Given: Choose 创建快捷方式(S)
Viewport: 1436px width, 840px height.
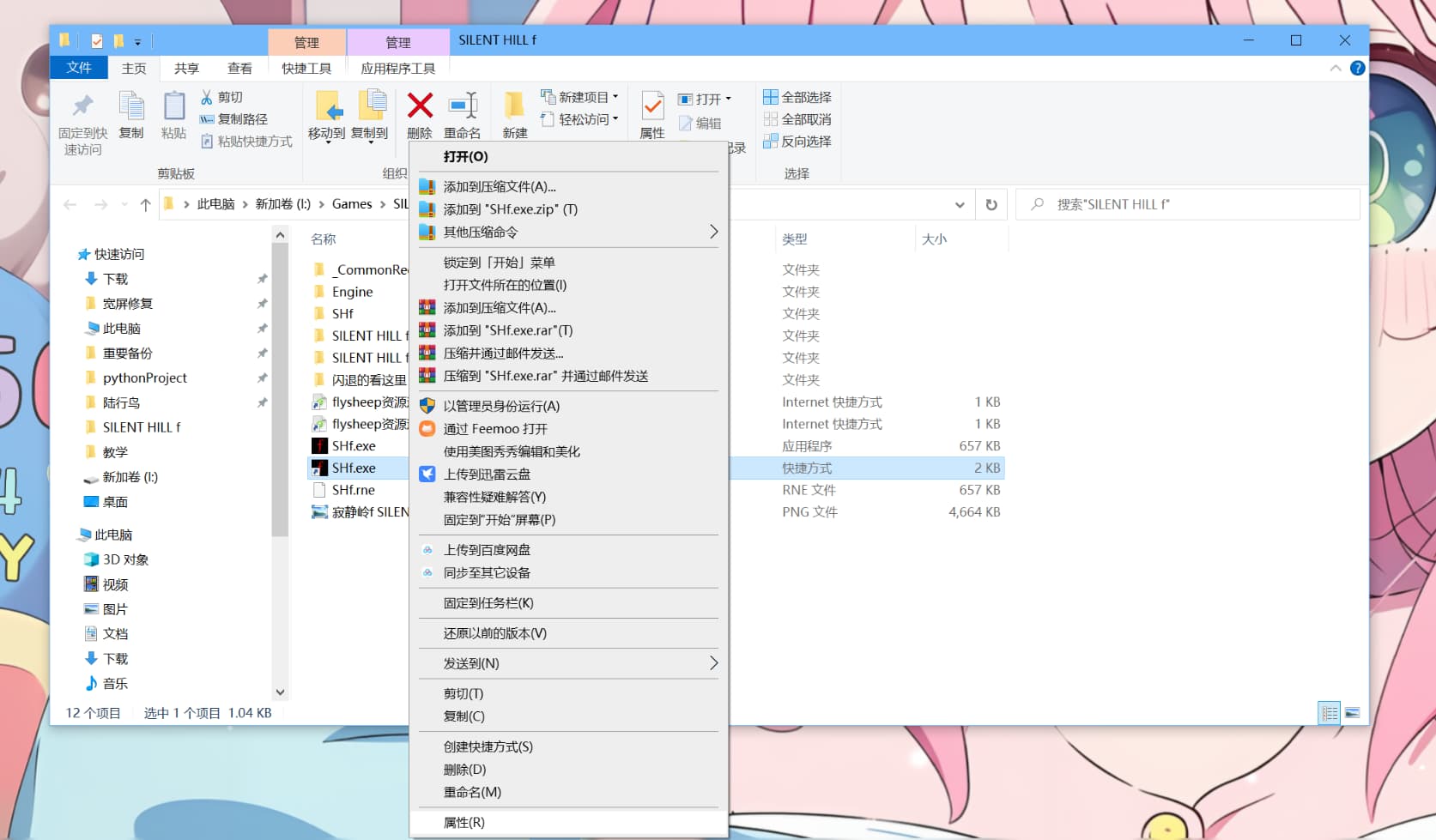Looking at the screenshot, I should [568, 746].
